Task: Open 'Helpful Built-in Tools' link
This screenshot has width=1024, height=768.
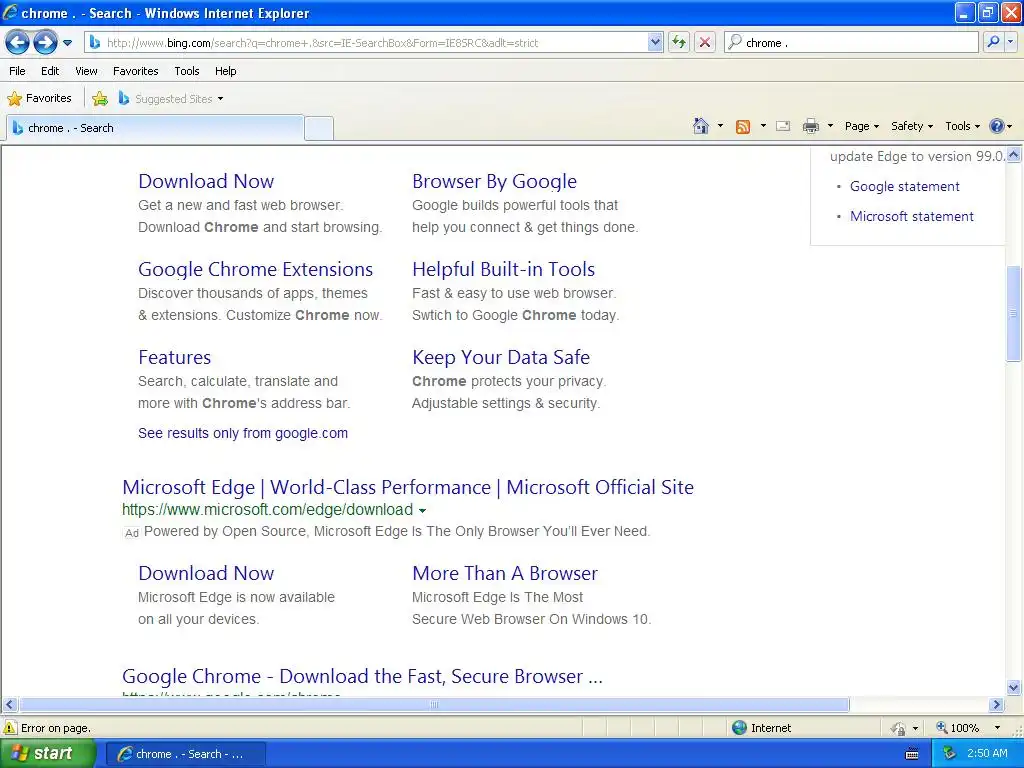Action: click(504, 269)
